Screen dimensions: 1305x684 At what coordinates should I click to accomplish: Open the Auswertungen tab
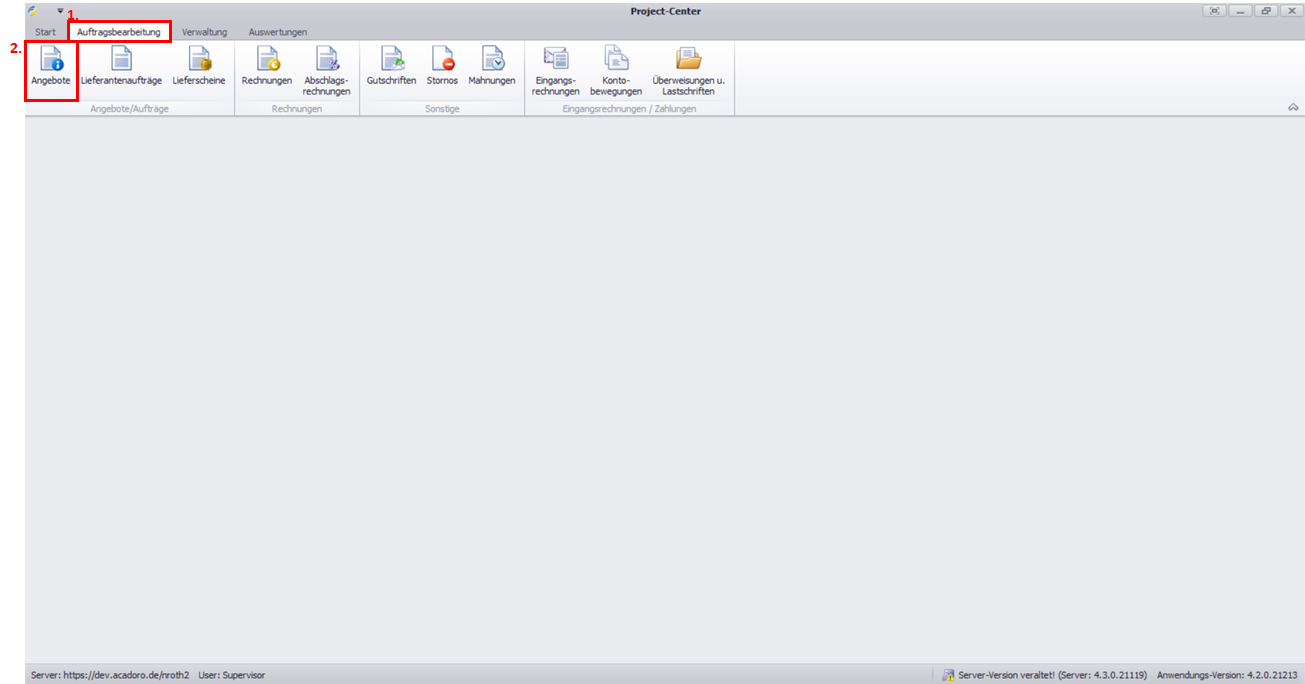(x=278, y=32)
